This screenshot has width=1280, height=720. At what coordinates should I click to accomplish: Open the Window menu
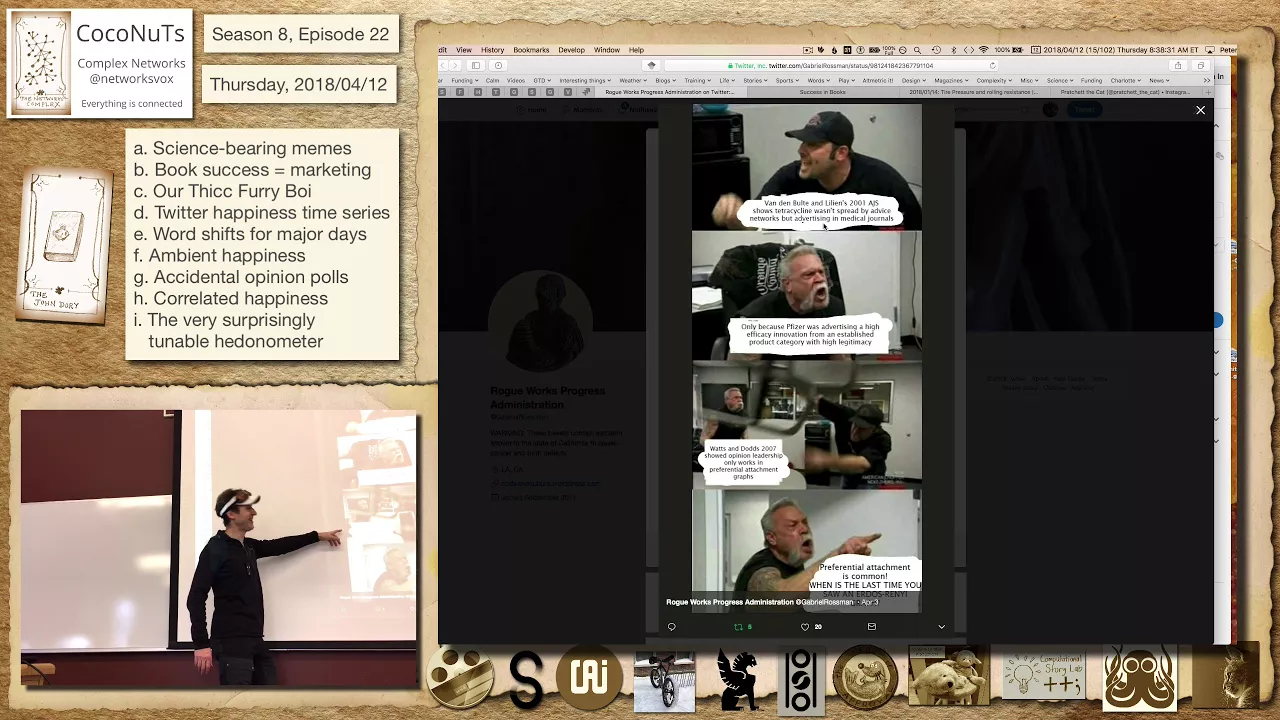[x=607, y=50]
